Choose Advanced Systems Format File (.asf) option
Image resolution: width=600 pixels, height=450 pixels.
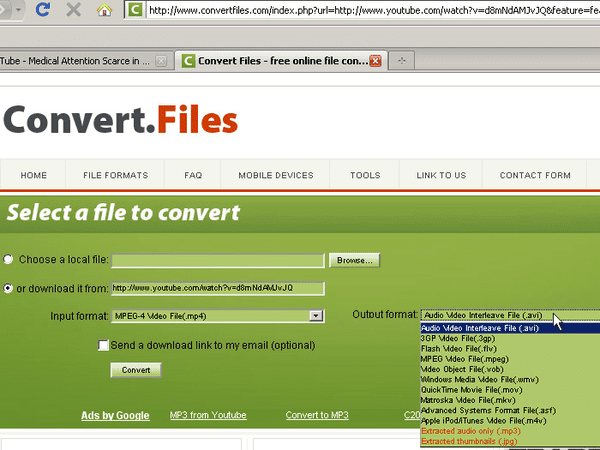tap(510, 411)
